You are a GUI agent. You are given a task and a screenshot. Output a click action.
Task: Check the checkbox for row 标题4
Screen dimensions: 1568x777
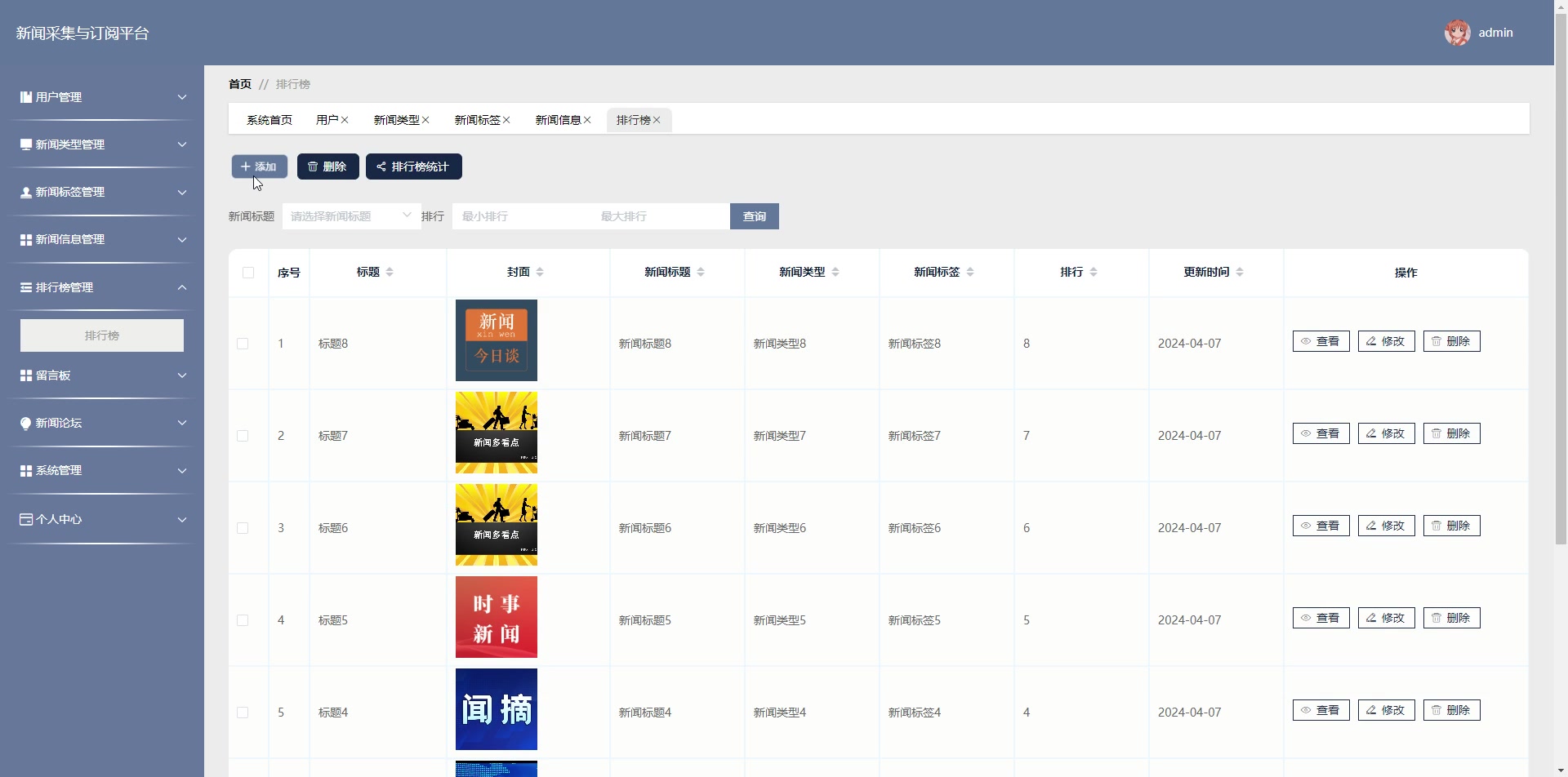point(243,713)
